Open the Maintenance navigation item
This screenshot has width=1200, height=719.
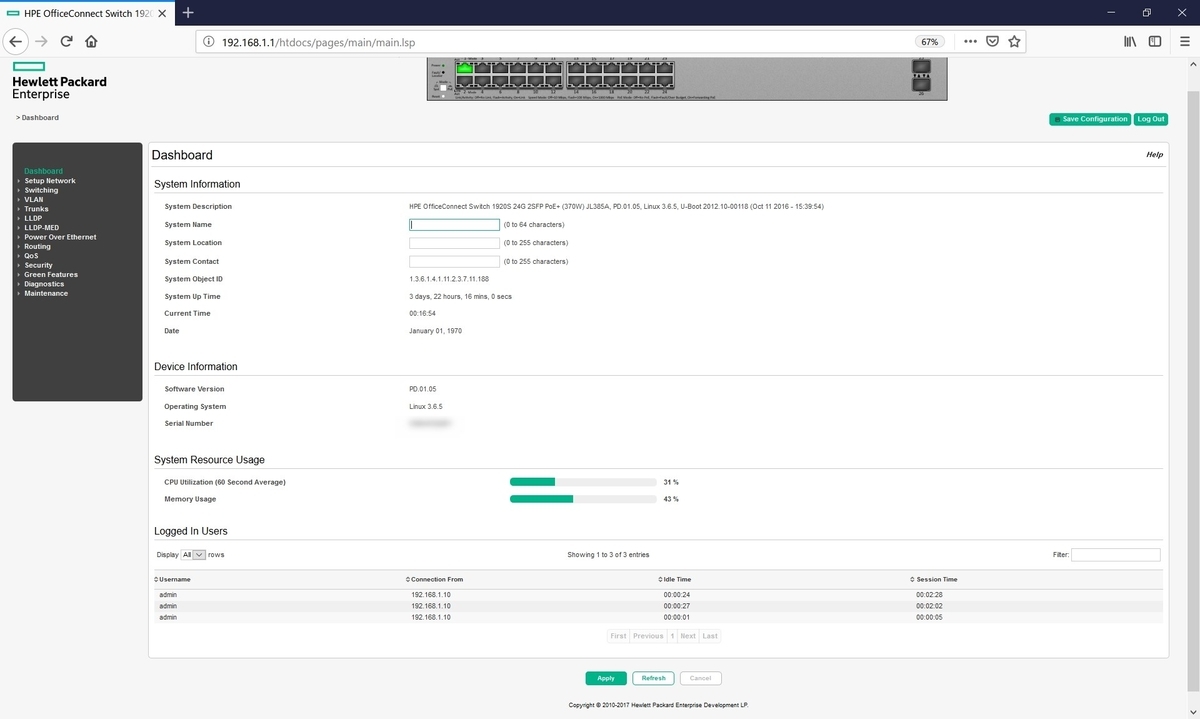click(x=46, y=293)
